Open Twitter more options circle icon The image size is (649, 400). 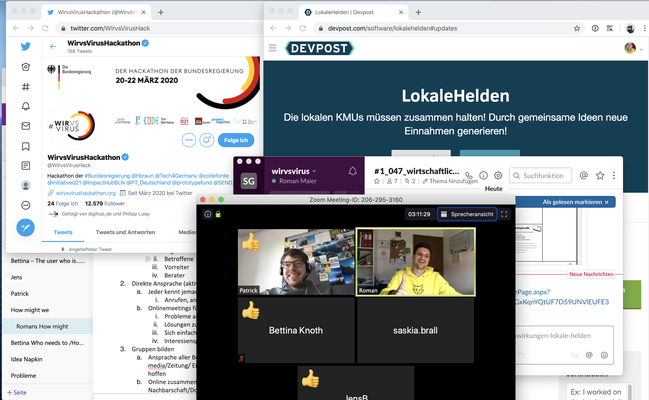(26, 205)
